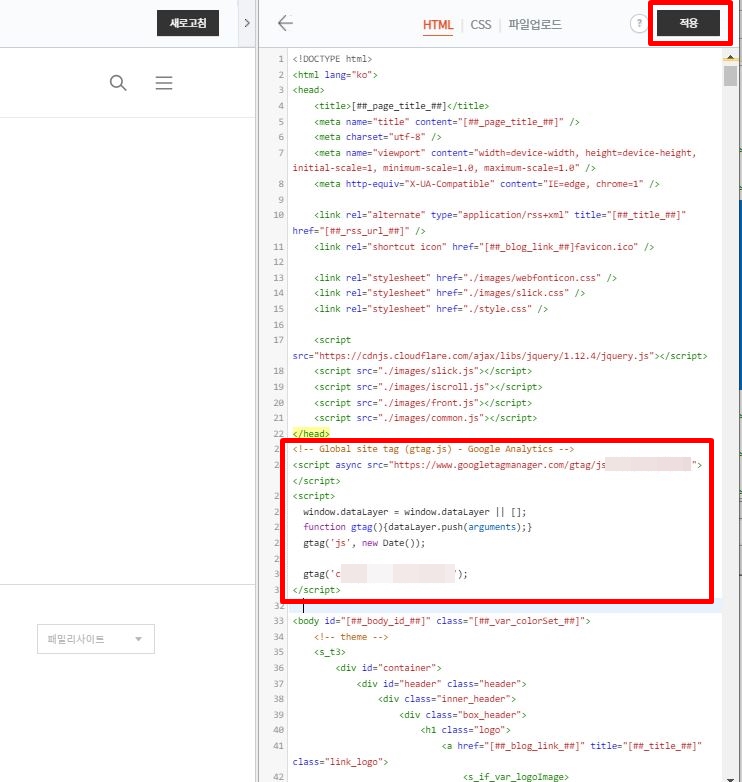Click line number 1 in gutter
The height and width of the screenshot is (782, 742).
tap(281, 59)
